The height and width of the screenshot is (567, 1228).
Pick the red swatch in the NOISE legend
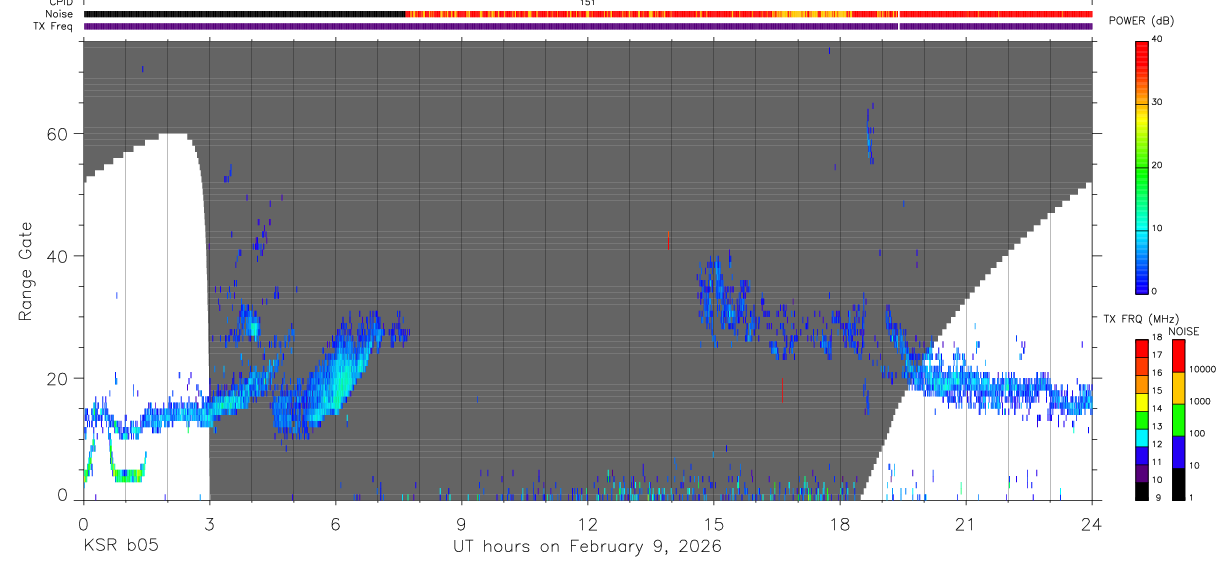point(1178,356)
